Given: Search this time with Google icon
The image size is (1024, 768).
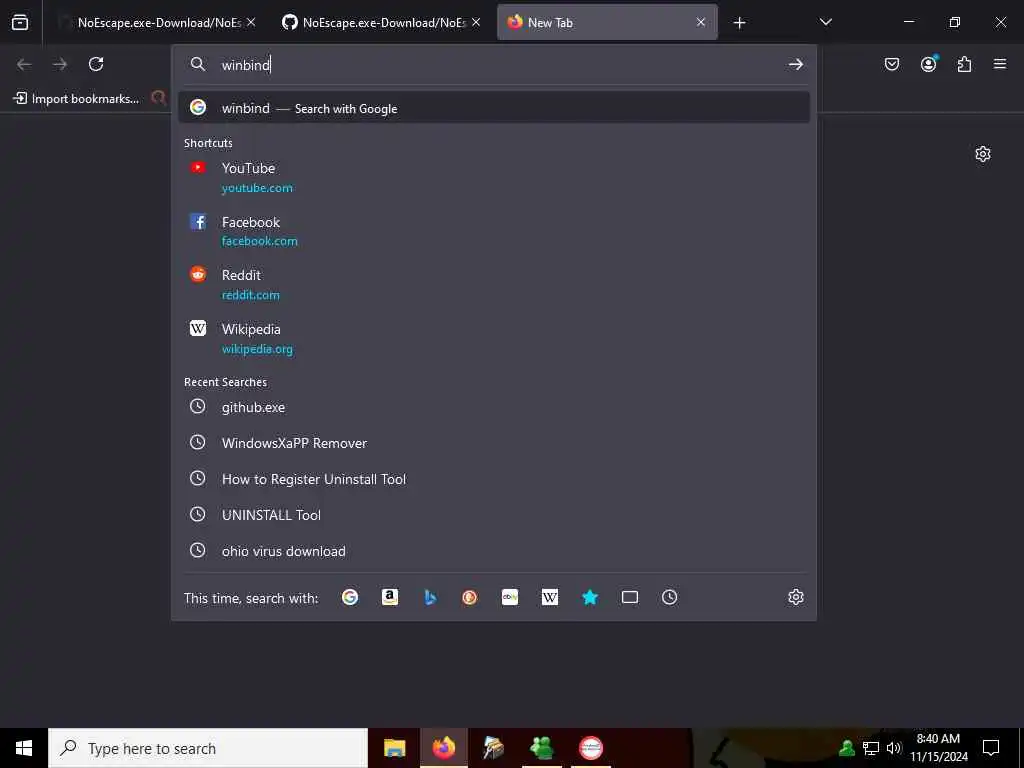Looking at the screenshot, I should click(x=350, y=598).
